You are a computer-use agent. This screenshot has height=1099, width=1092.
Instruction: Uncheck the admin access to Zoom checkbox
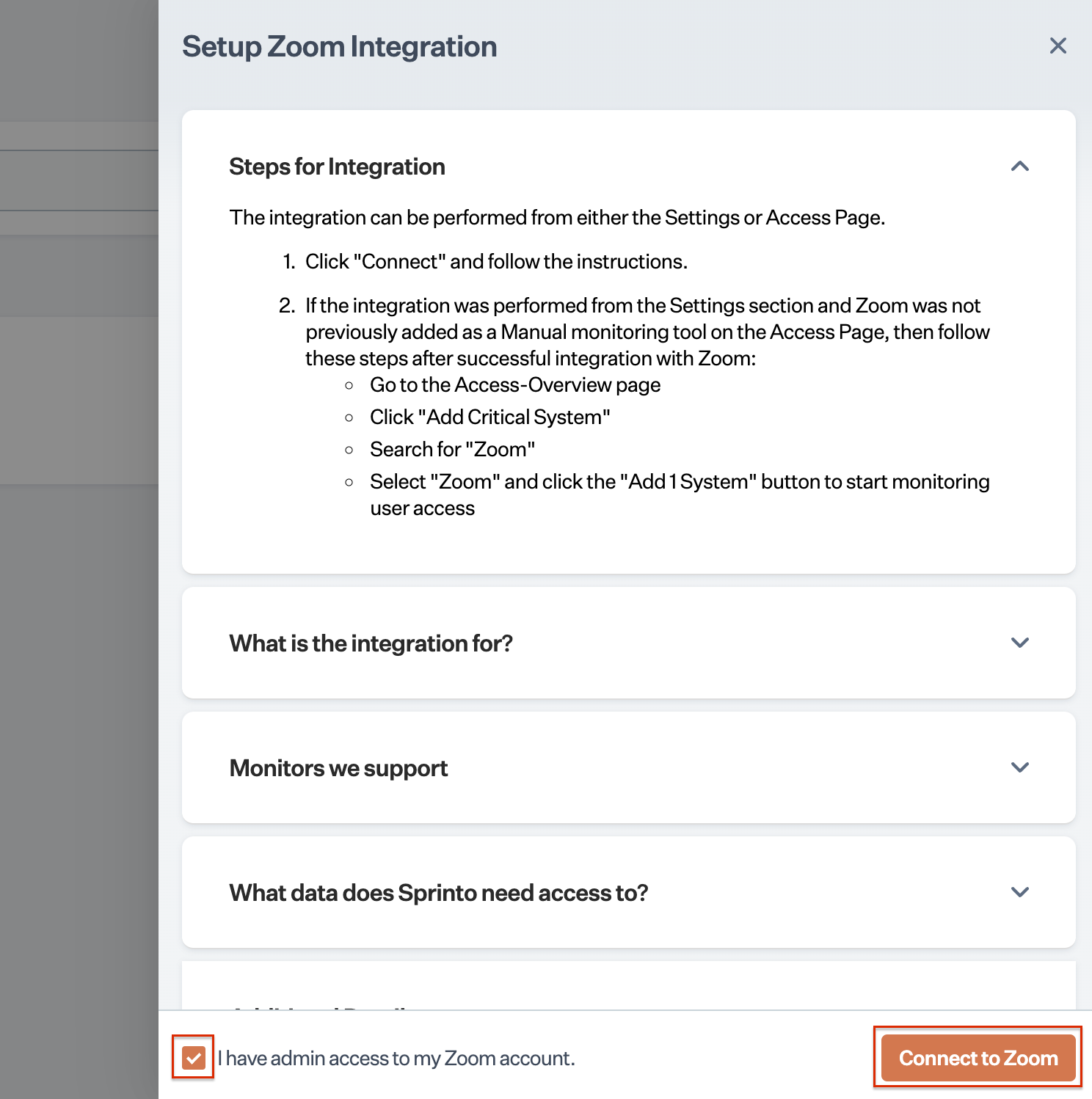coord(193,1057)
